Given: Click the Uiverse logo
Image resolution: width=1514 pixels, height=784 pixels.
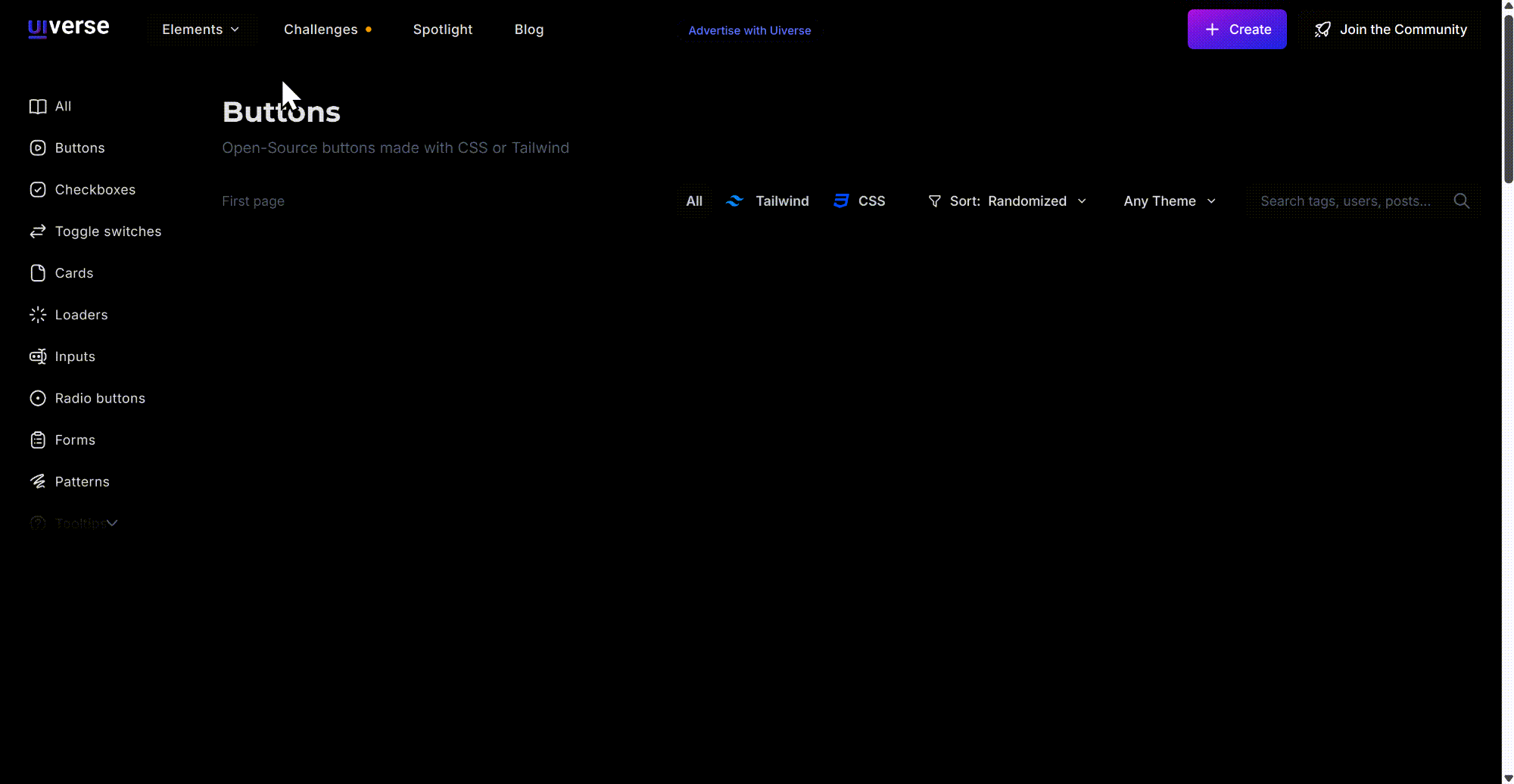Looking at the screenshot, I should click(68, 28).
